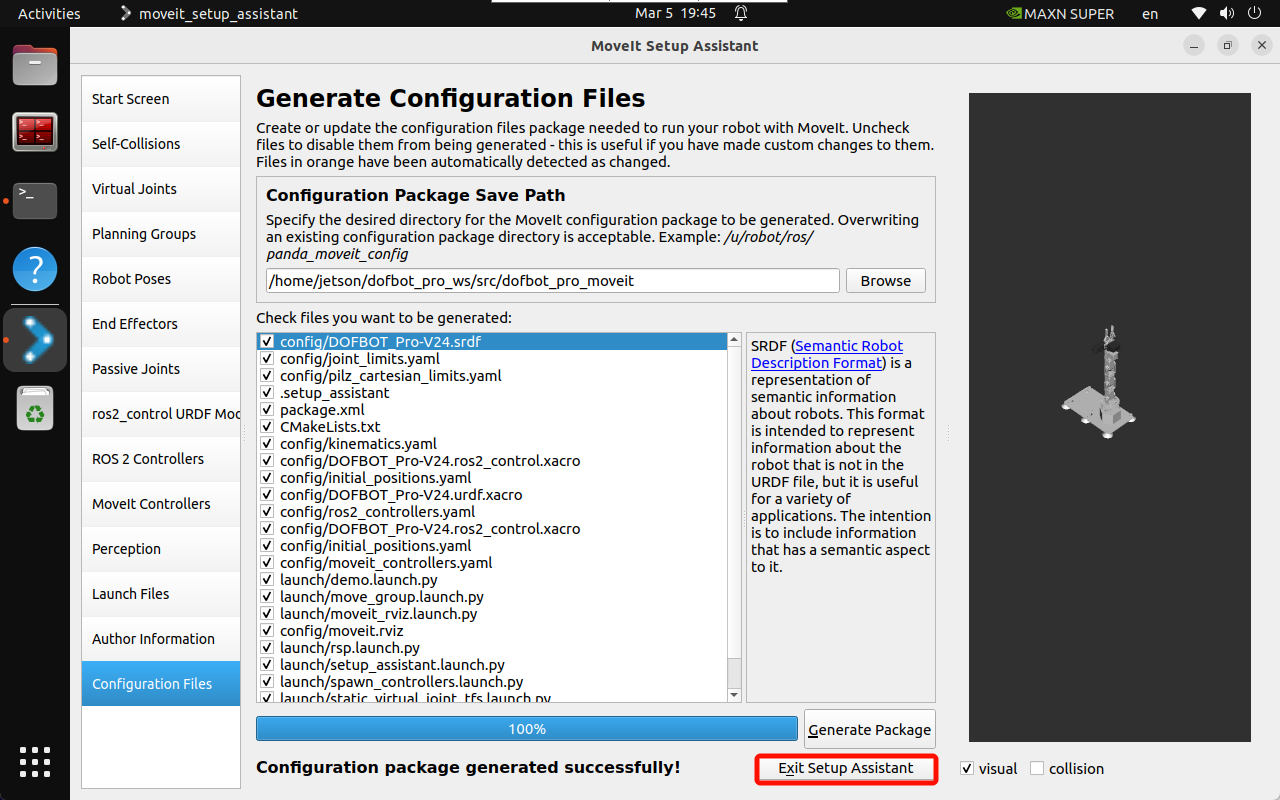1280x800 pixels.
Task: Select launch/rsp.launch.py row text
Action: click(x=350, y=648)
